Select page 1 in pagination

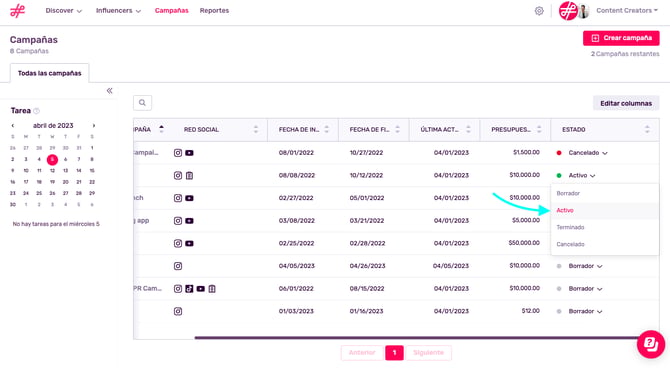click(x=394, y=353)
